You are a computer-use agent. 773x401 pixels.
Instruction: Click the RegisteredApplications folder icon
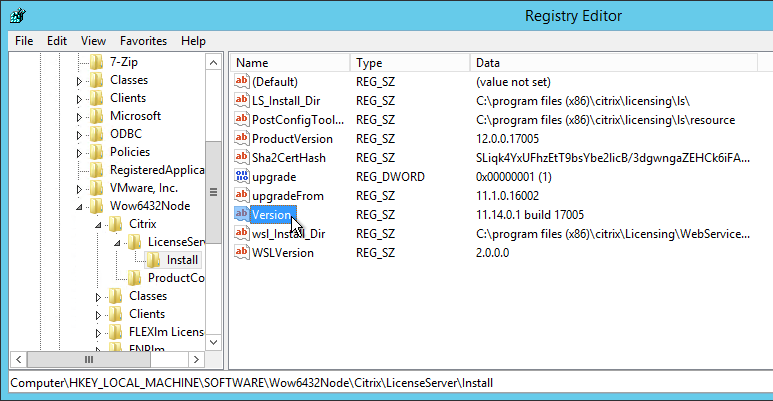pyautogui.click(x=97, y=170)
